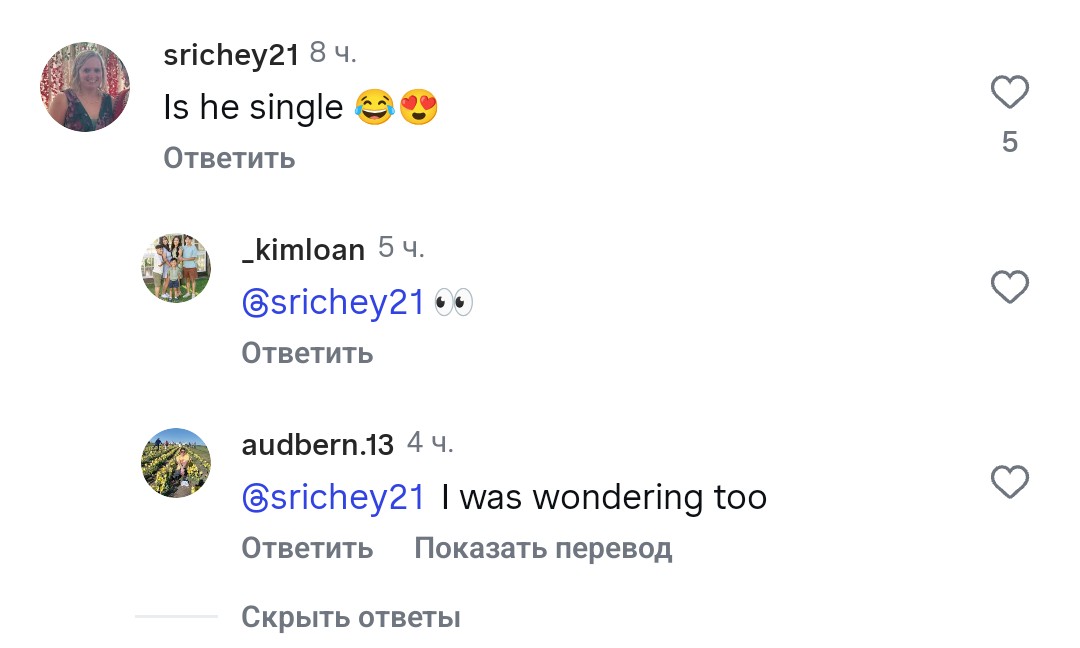The width and height of the screenshot is (1080, 648).
Task: Click the _kimloan username
Action: coord(303,250)
